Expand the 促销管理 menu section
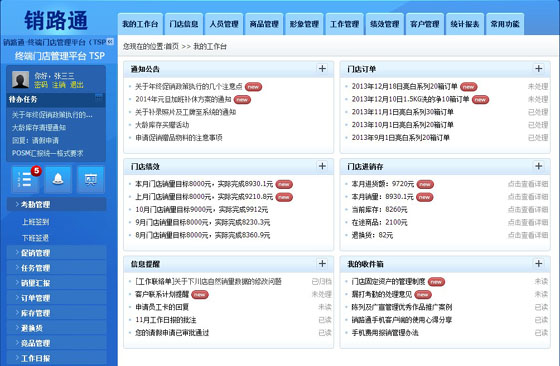Viewport: 560px width, 366px height. (56, 253)
